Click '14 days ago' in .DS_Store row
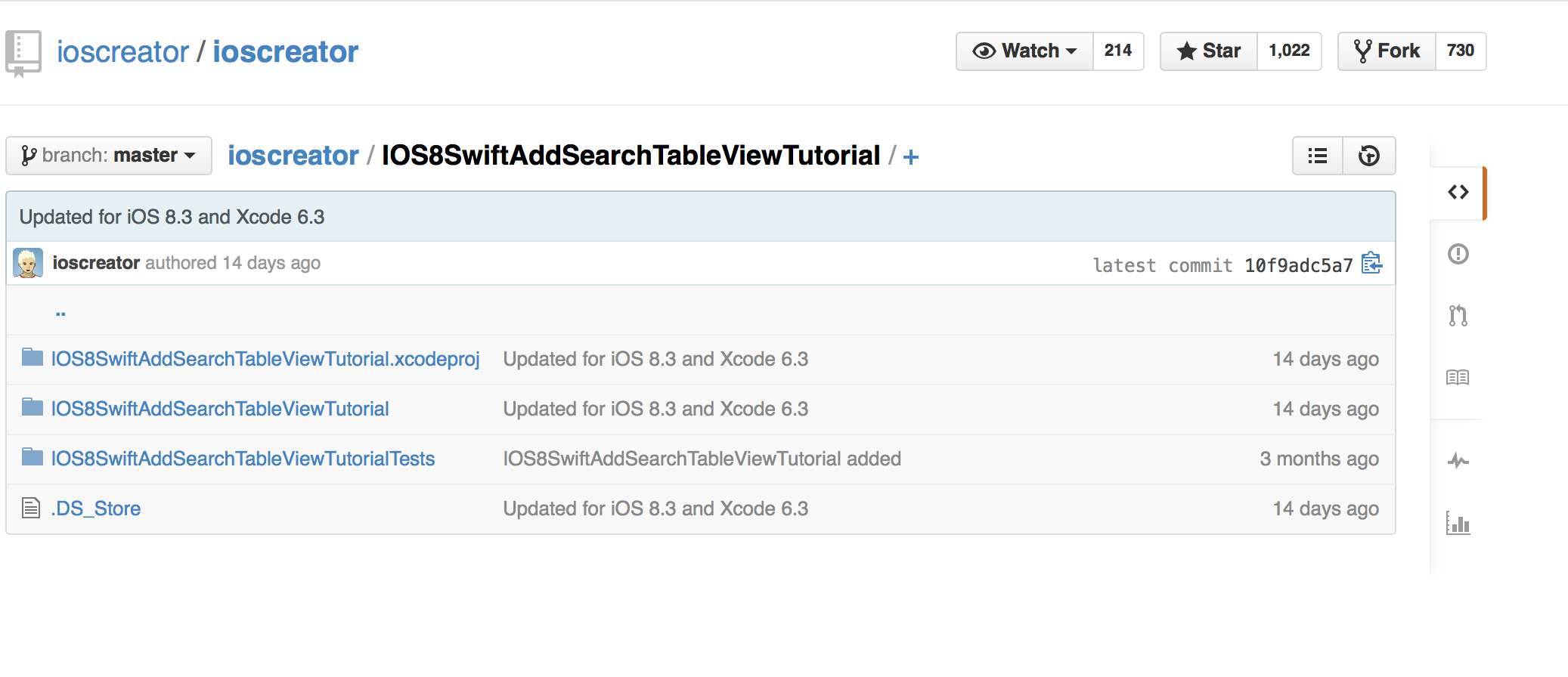 (1326, 509)
